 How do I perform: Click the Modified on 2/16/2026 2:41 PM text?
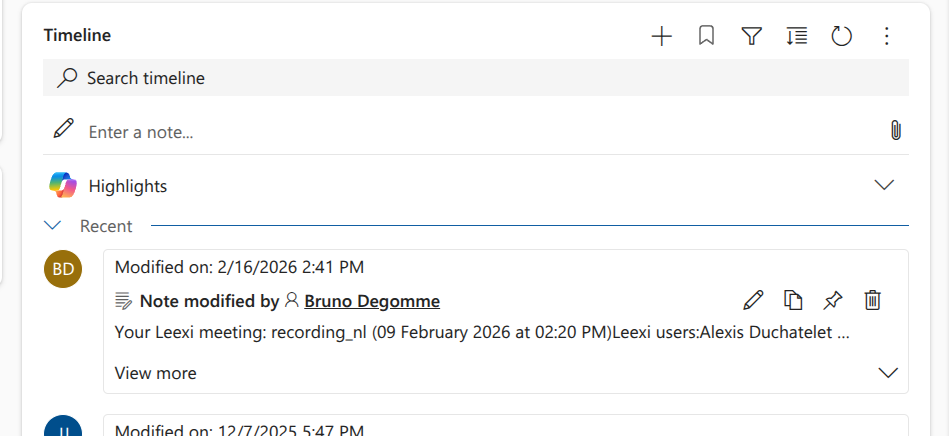pos(239,267)
